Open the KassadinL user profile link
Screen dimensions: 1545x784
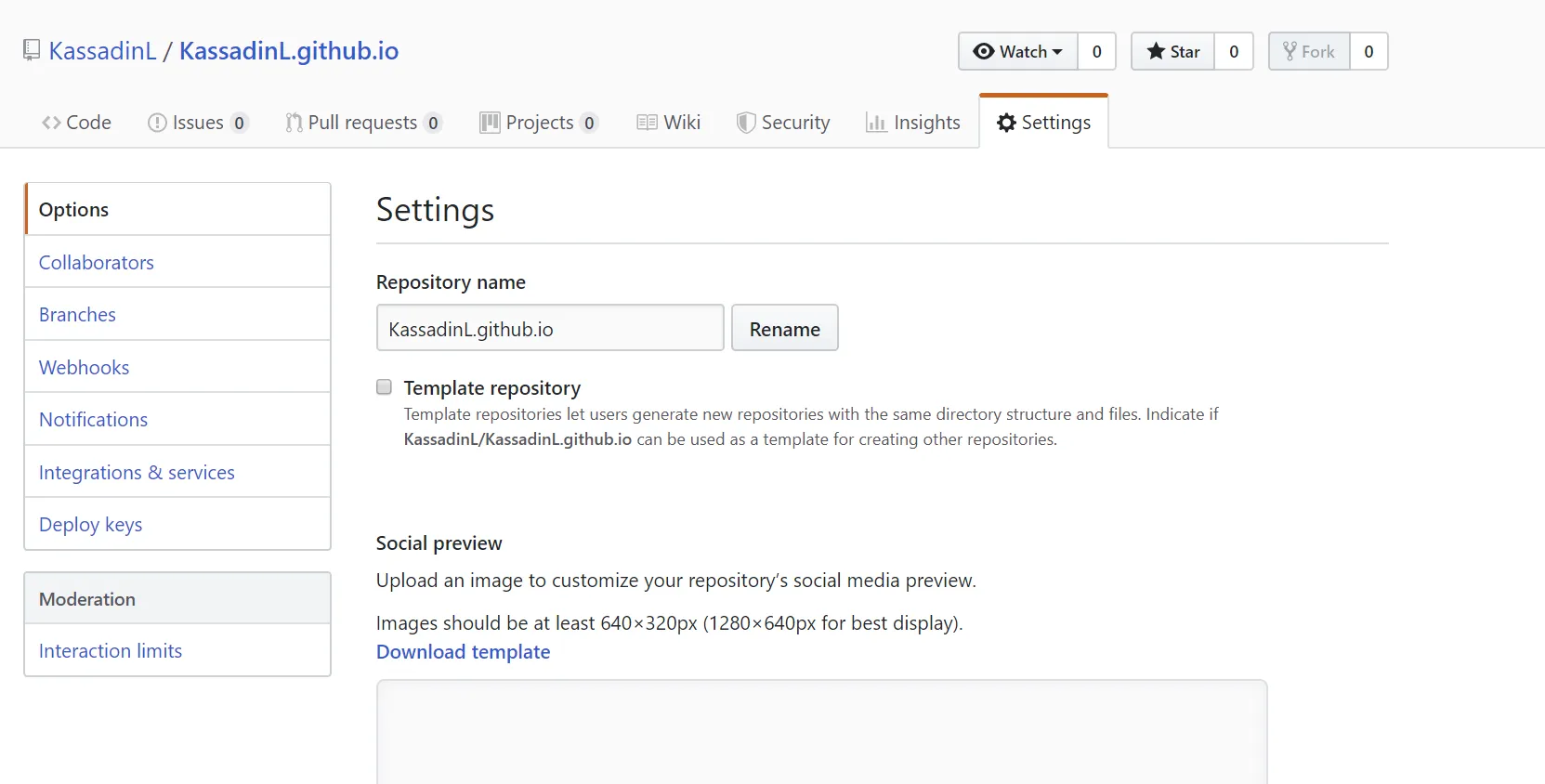tap(102, 51)
